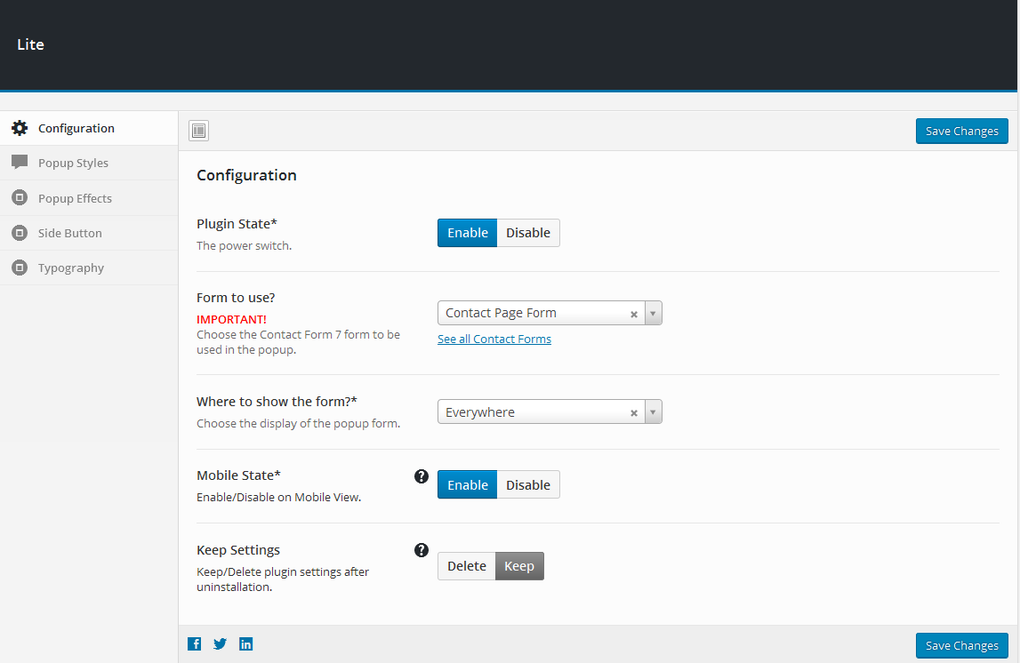Clear the Contact Page Form selection
Screen dimensions: 1020x663
(633, 312)
